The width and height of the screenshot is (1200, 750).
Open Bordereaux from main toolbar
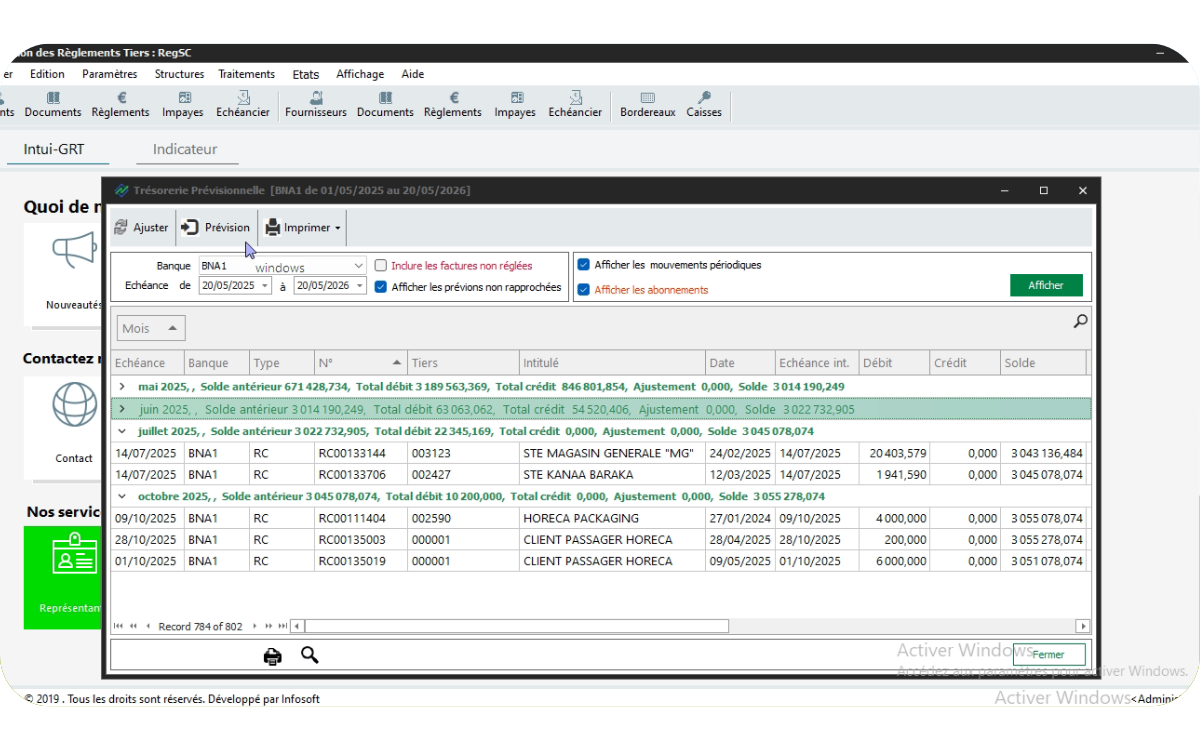[x=647, y=105]
